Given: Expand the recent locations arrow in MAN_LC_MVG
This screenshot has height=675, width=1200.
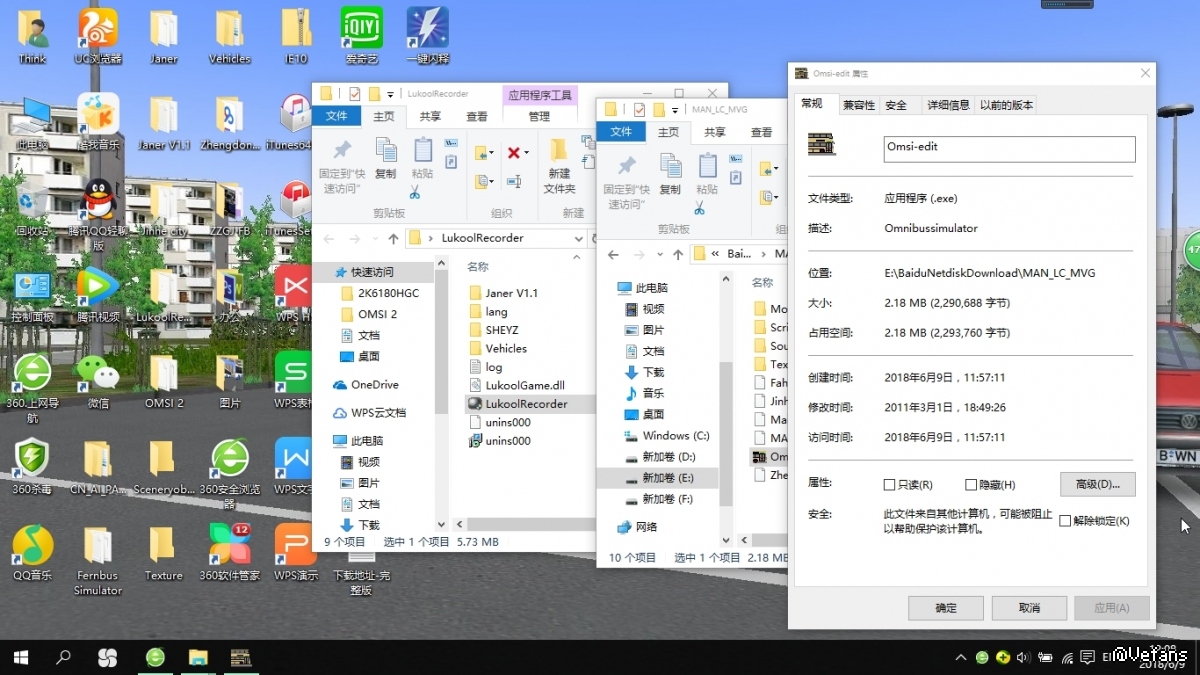Looking at the screenshot, I should [x=659, y=254].
